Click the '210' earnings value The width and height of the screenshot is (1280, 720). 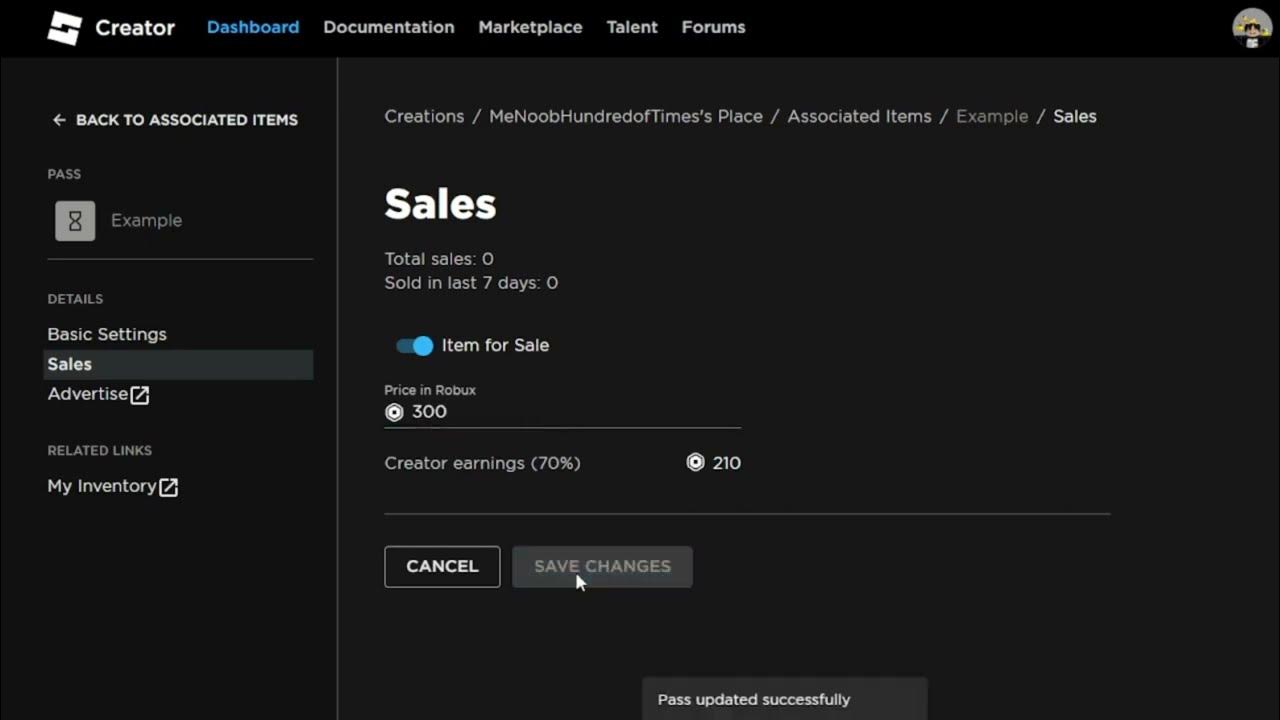(727, 463)
